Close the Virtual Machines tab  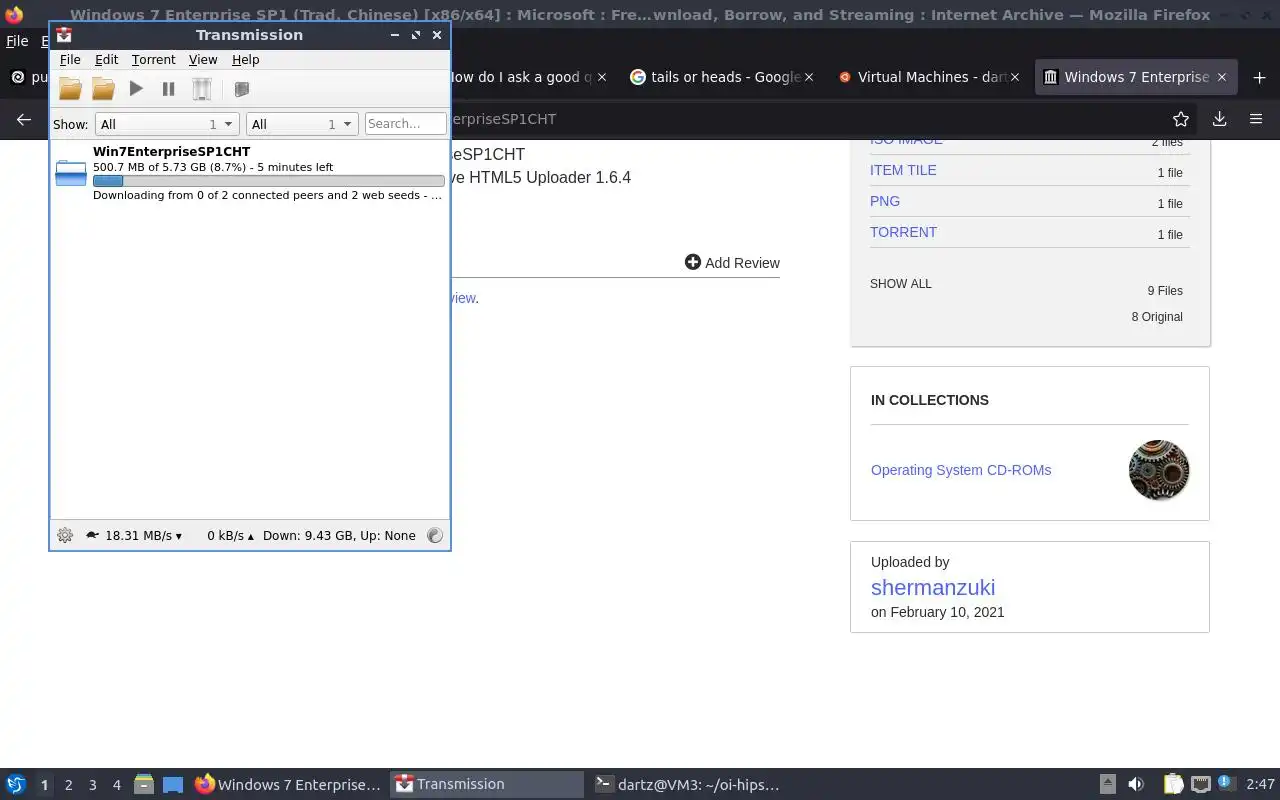click(1017, 77)
